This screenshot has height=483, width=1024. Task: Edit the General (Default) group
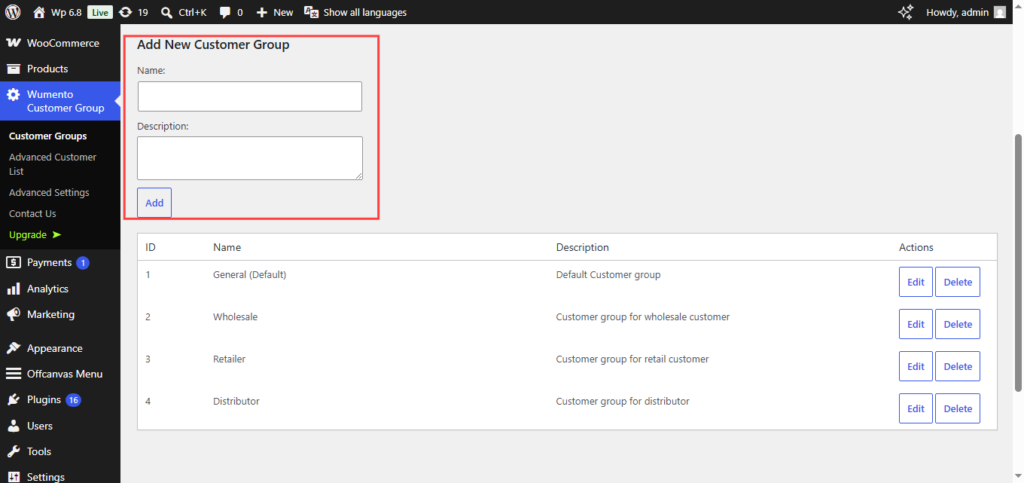(916, 282)
